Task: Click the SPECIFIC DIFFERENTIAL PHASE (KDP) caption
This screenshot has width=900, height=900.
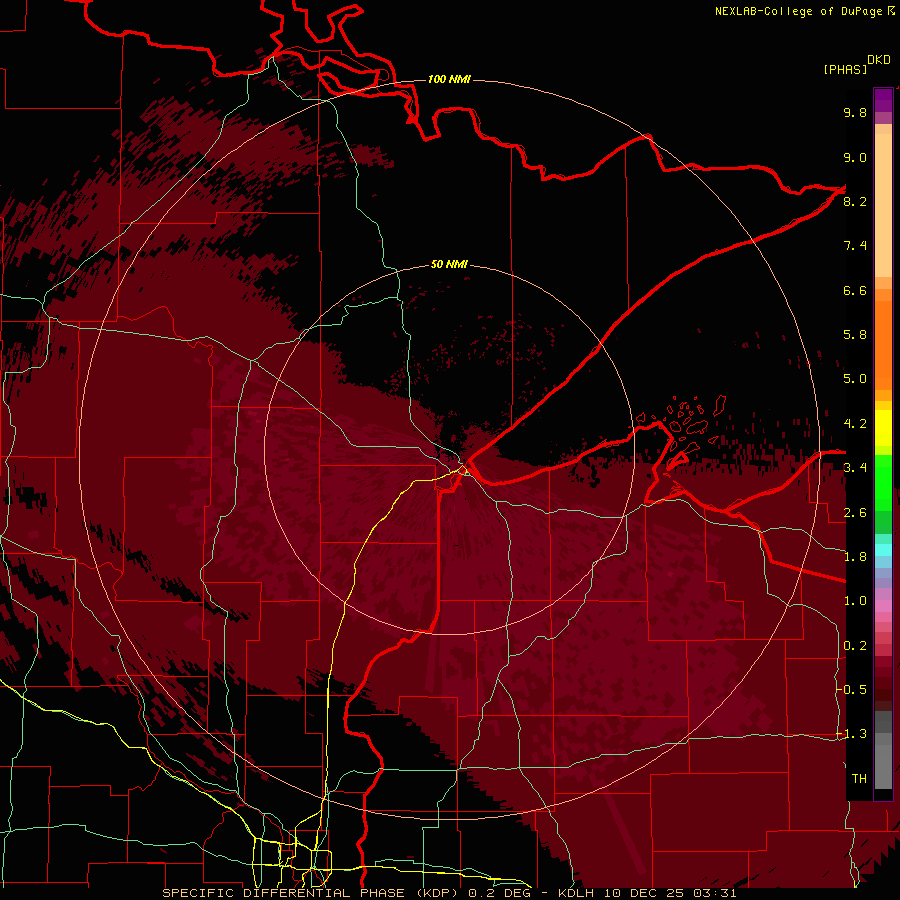Action: point(313,893)
